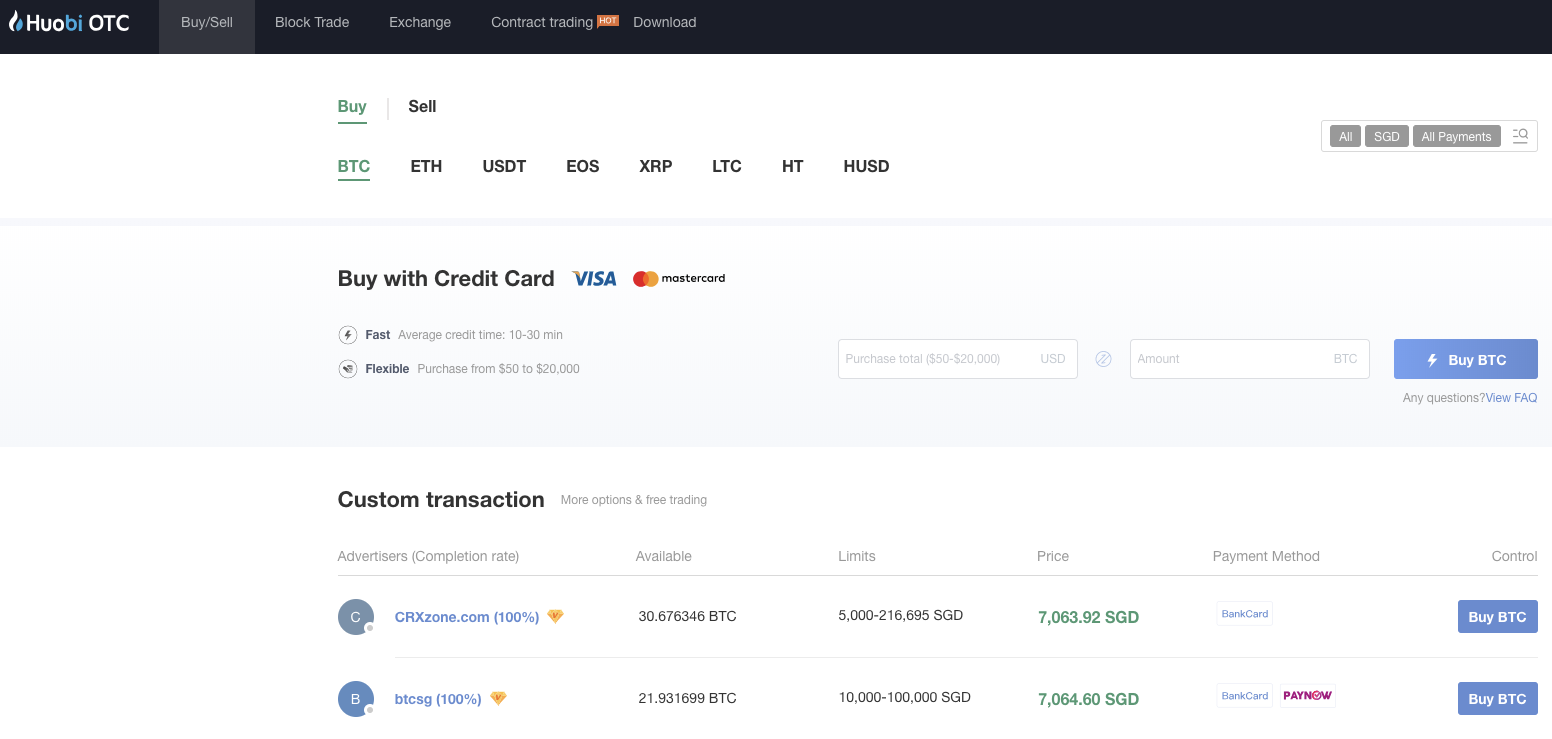Image resolution: width=1552 pixels, height=739 pixels.
Task: Click the 10,000-100,000 SGD limits value
Action: coord(905,698)
